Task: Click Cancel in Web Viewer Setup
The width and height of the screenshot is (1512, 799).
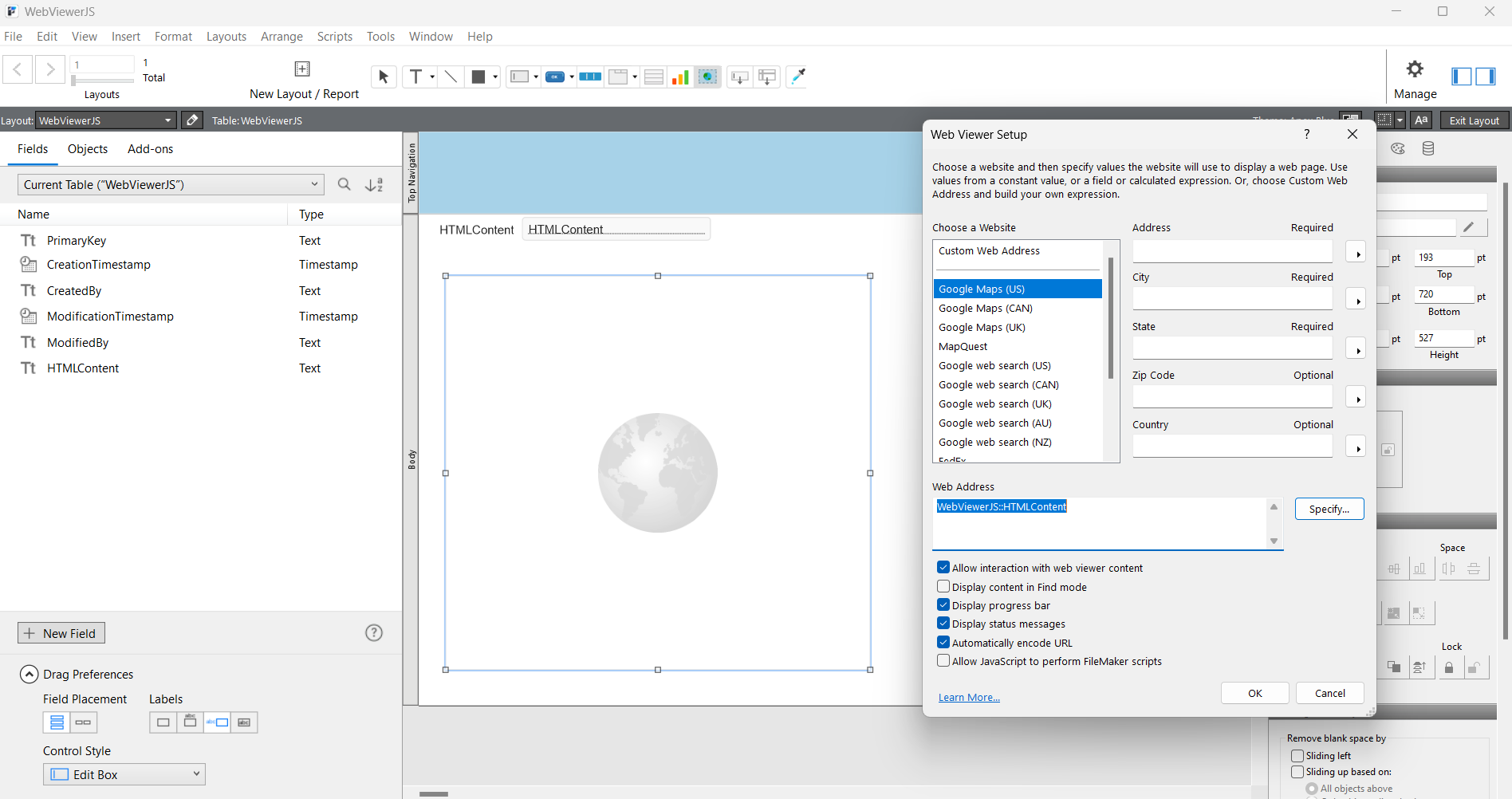Action: tap(1329, 693)
